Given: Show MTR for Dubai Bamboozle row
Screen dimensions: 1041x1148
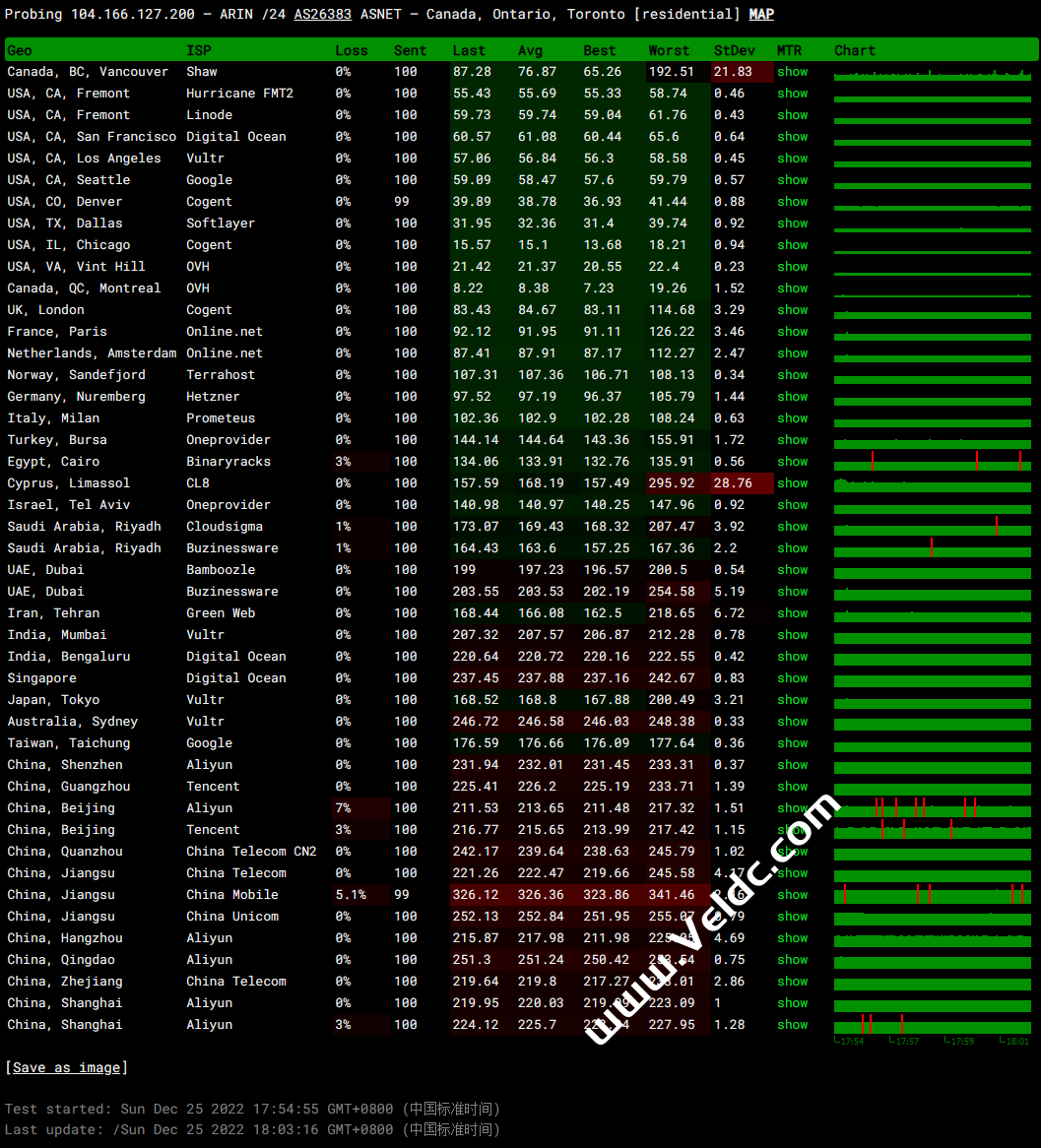Looking at the screenshot, I should coord(792,570).
